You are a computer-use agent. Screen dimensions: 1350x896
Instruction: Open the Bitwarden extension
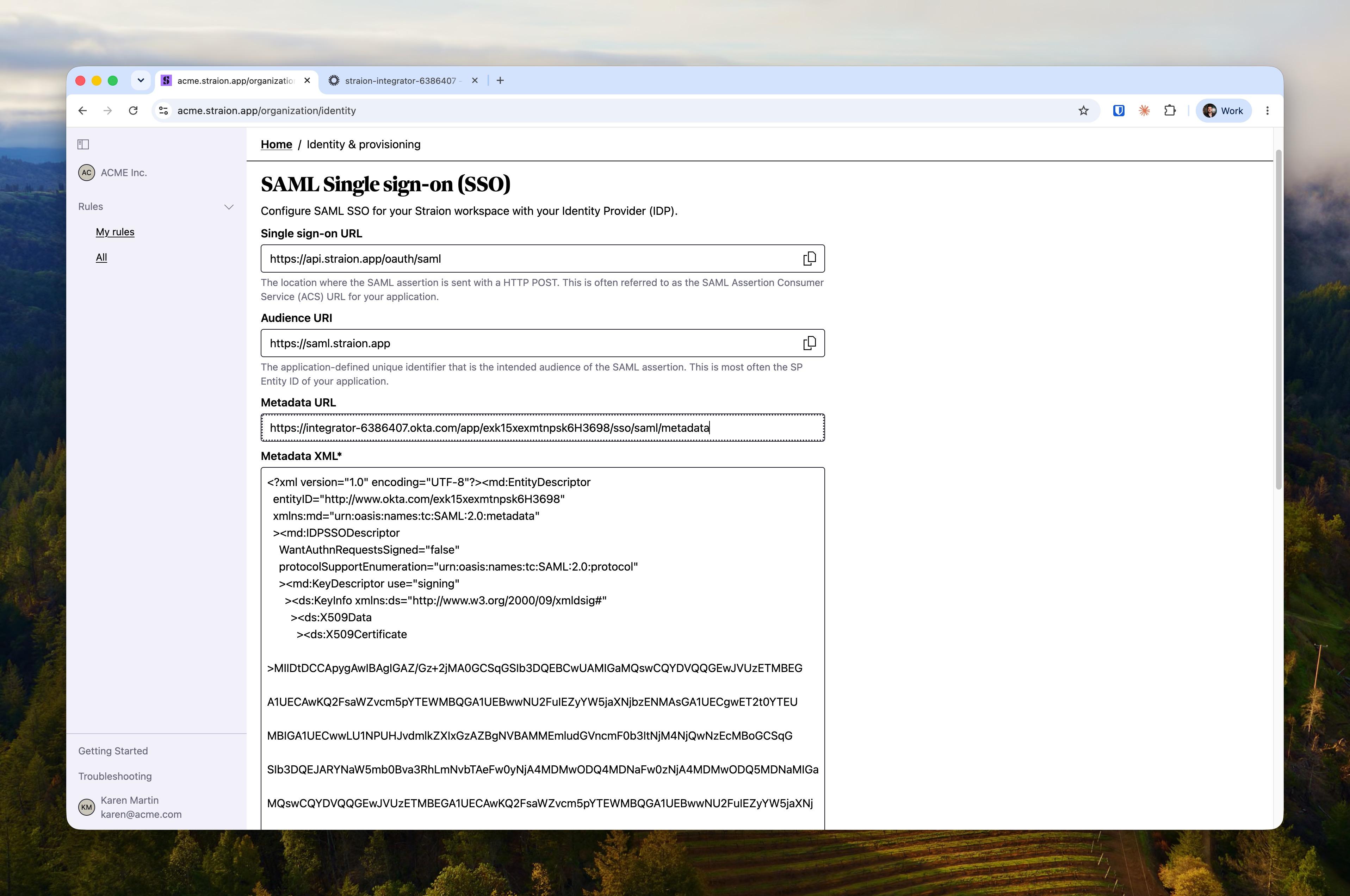[1119, 111]
